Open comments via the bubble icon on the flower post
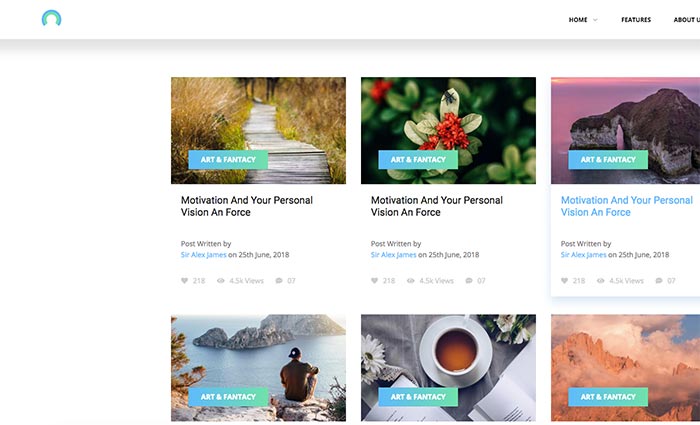Image resolution: width=700 pixels, height=425 pixels. 469,280
